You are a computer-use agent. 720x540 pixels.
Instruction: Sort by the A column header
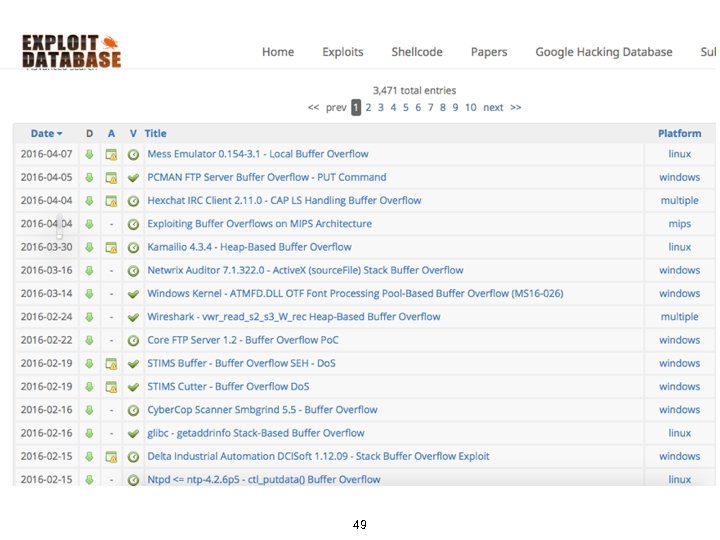(111, 134)
